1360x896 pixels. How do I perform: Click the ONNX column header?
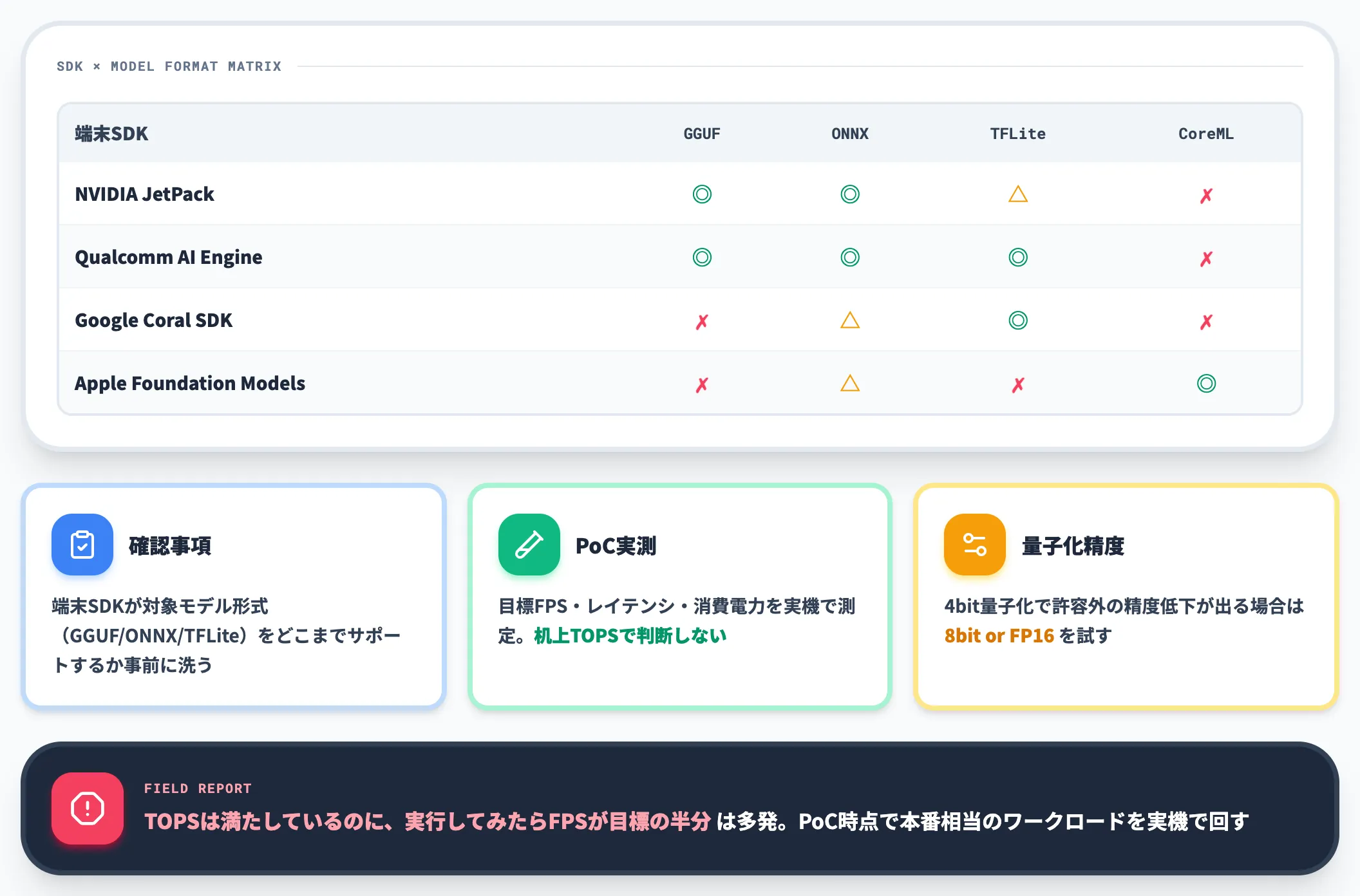[850, 134]
